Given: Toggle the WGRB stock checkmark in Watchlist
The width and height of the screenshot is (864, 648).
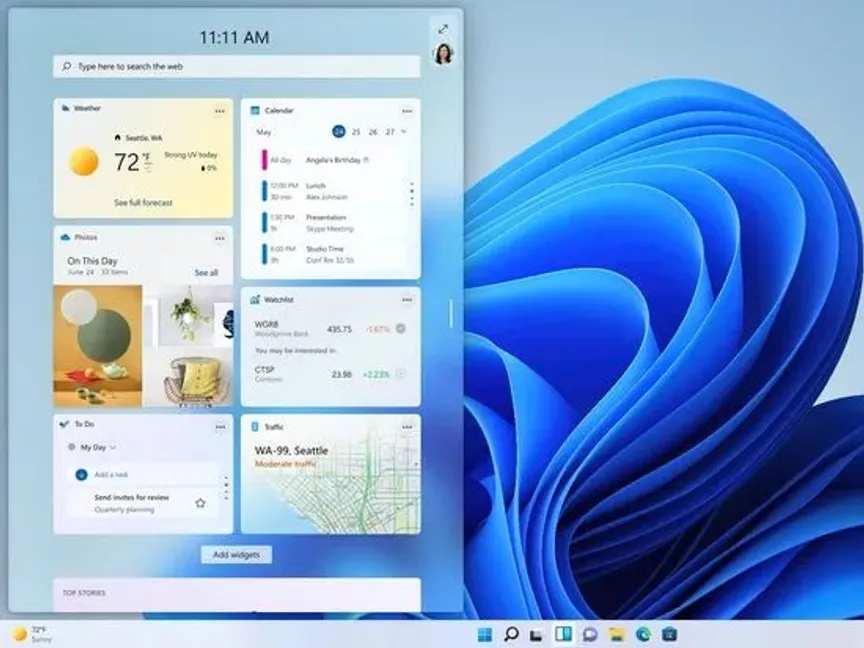Looking at the screenshot, I should point(400,328).
